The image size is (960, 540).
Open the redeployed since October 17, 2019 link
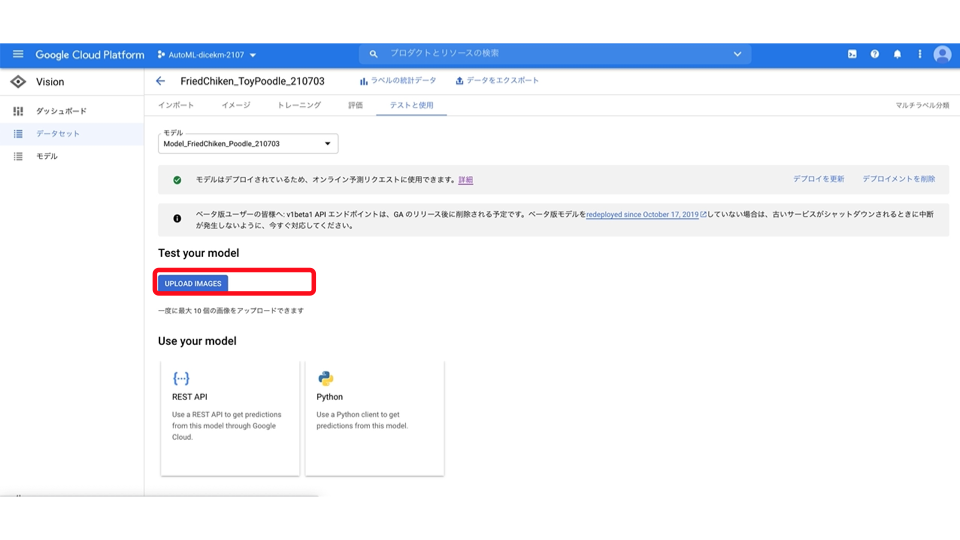(x=642, y=215)
